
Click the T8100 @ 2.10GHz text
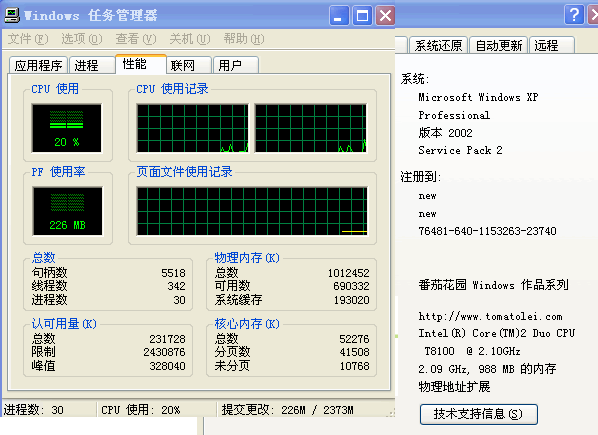pyautogui.click(x=473, y=351)
